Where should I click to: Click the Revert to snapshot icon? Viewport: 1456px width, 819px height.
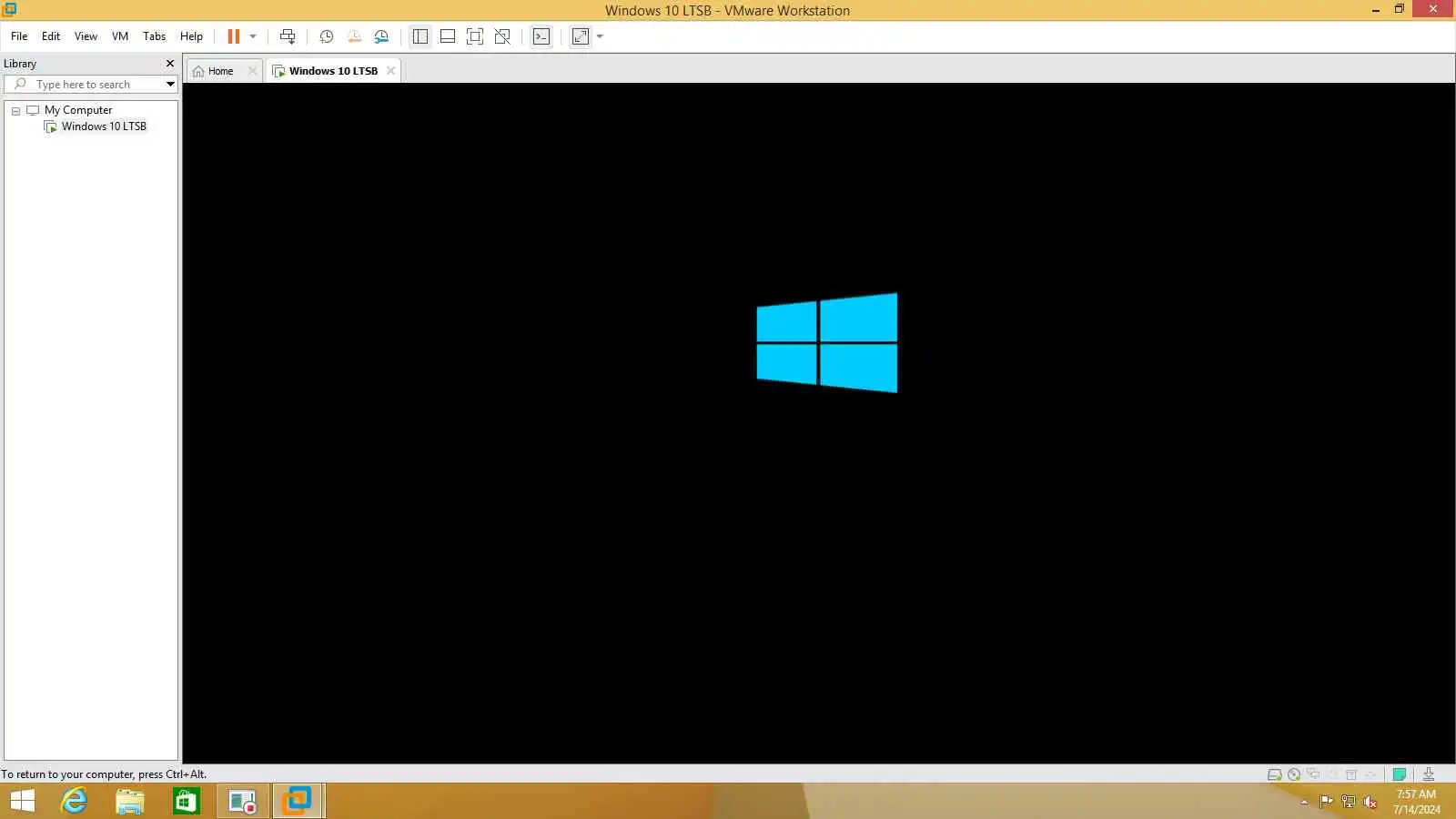click(x=354, y=36)
